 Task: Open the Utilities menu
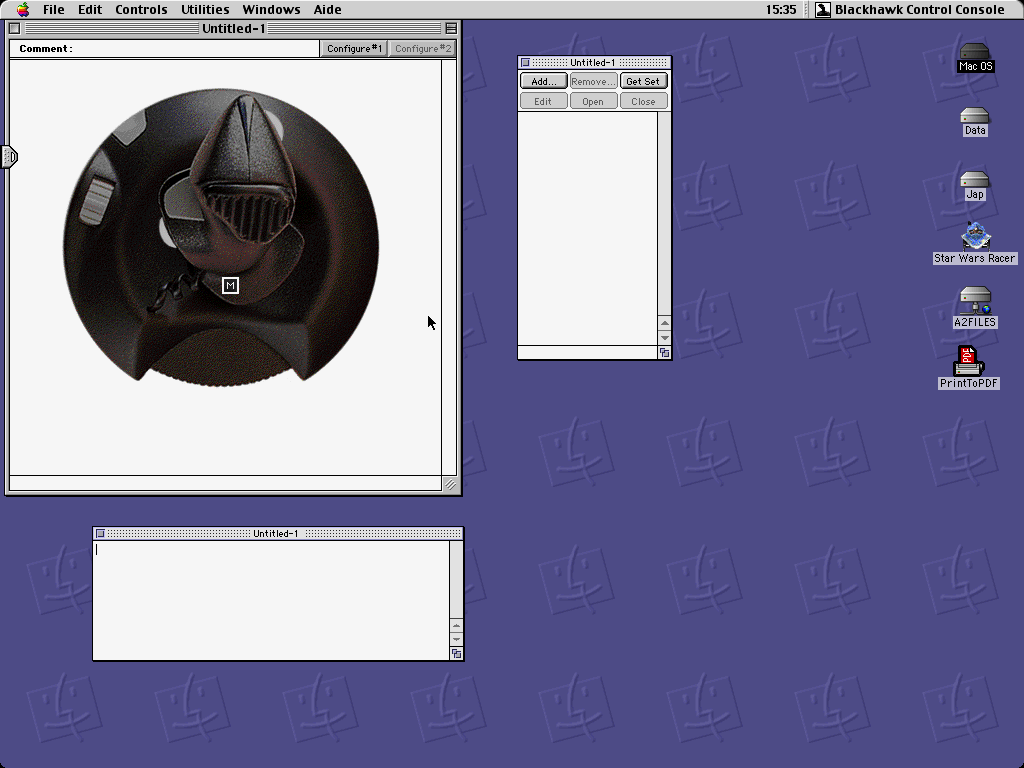[x=205, y=9]
